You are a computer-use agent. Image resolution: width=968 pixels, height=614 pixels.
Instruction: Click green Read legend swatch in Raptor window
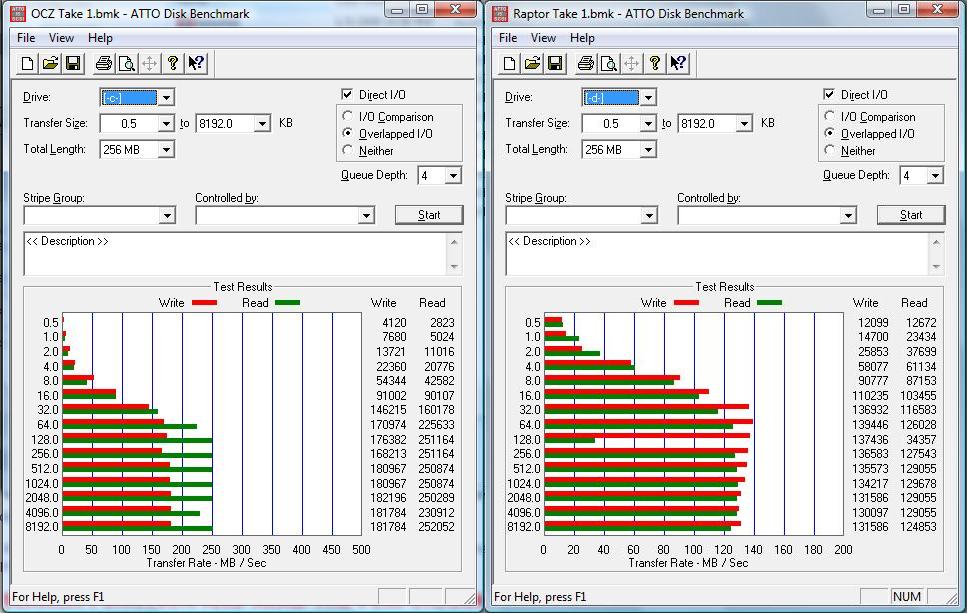[x=769, y=303]
